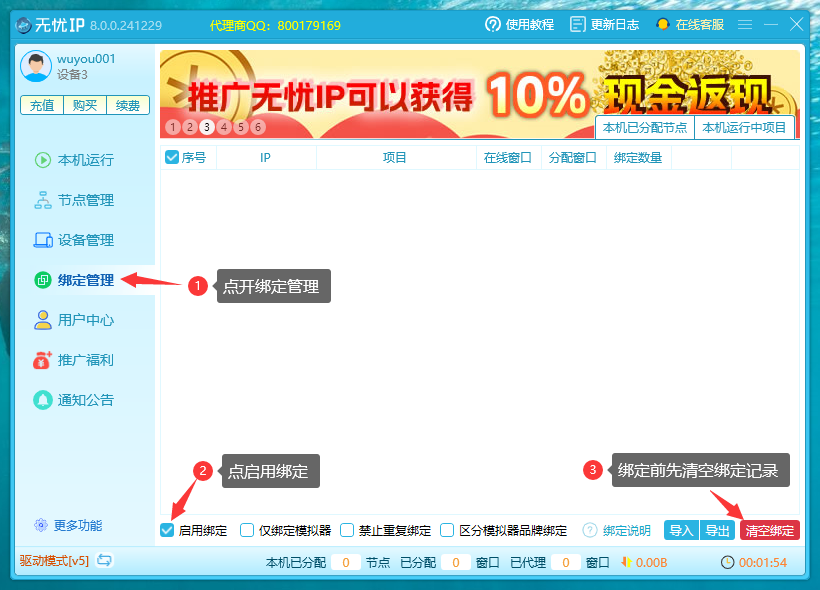This screenshot has width=820, height=590.
Task: Sort by the 分配窗口 column header
Action: [x=573, y=157]
